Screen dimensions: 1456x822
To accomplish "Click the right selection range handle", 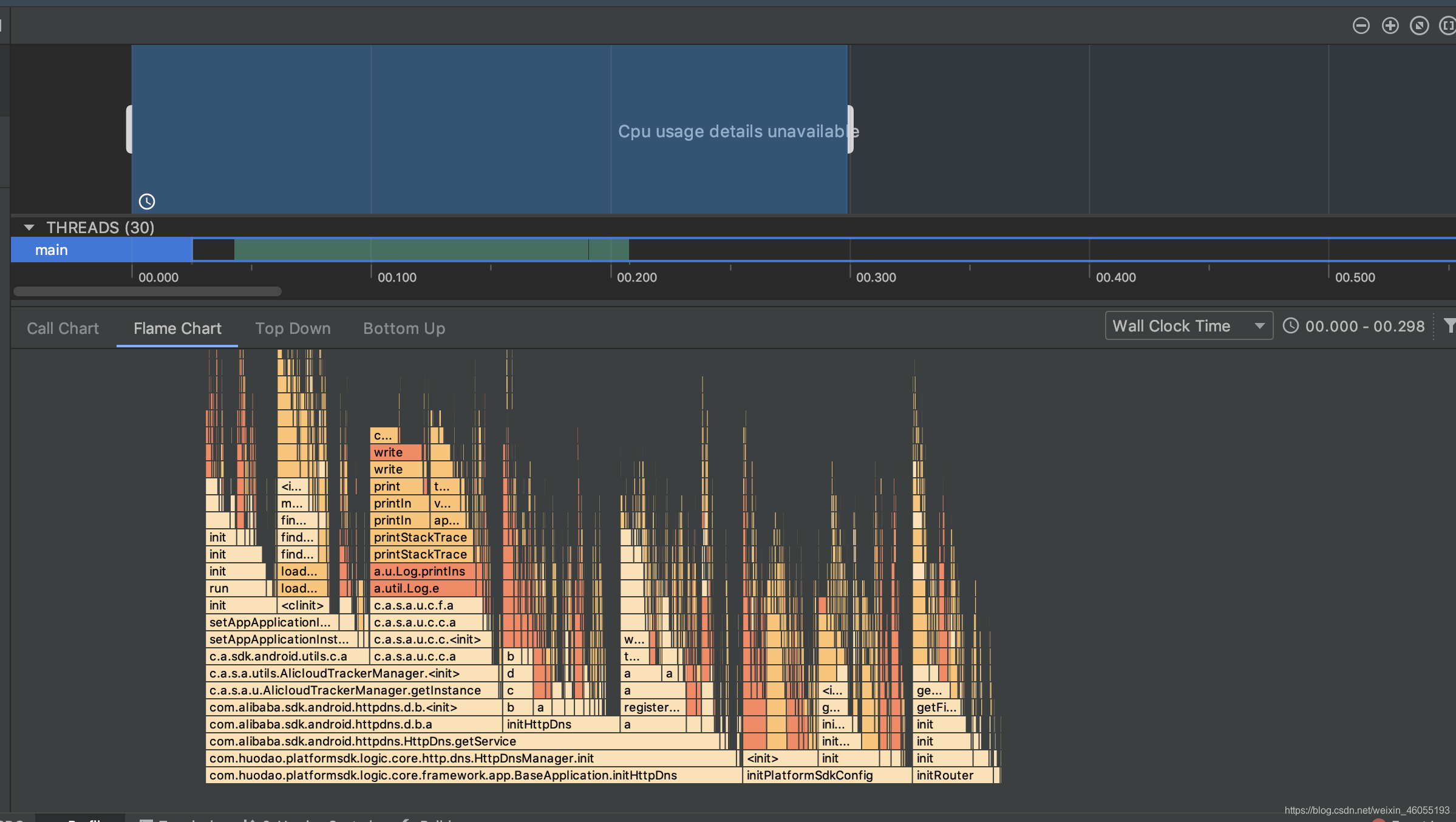I will point(851,129).
